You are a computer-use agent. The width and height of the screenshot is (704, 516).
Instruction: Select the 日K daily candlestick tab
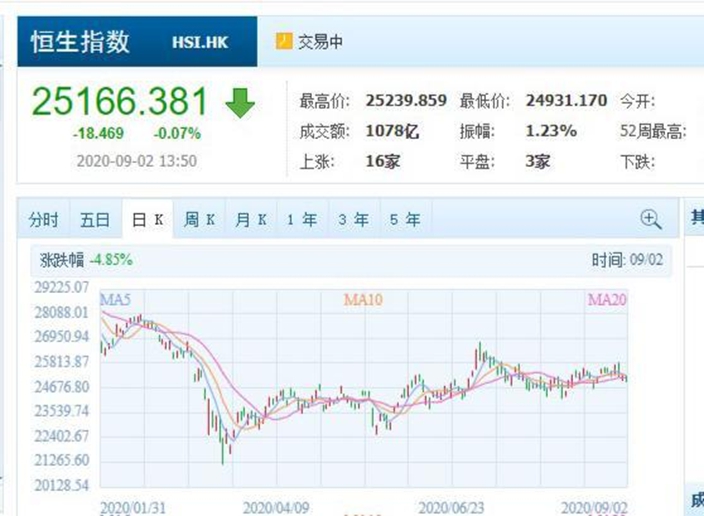[147, 220]
